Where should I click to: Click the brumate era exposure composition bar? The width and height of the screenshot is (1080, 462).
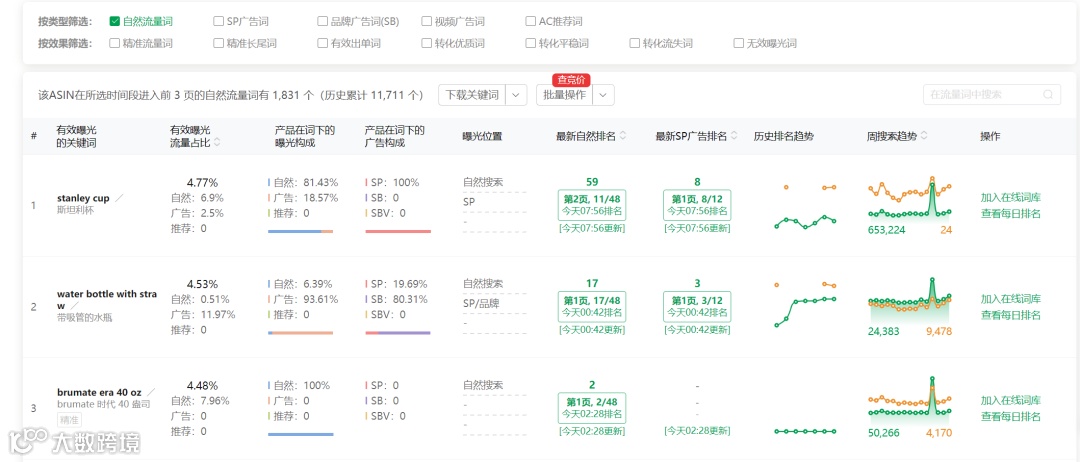[x=300, y=434]
